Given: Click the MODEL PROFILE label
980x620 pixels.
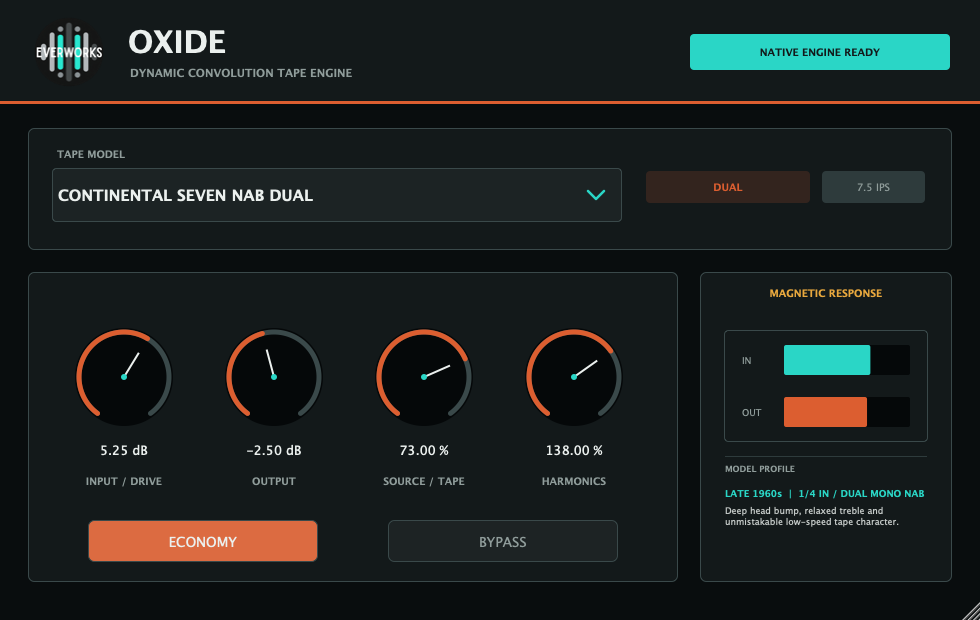Looking at the screenshot, I should pyautogui.click(x=760, y=469).
